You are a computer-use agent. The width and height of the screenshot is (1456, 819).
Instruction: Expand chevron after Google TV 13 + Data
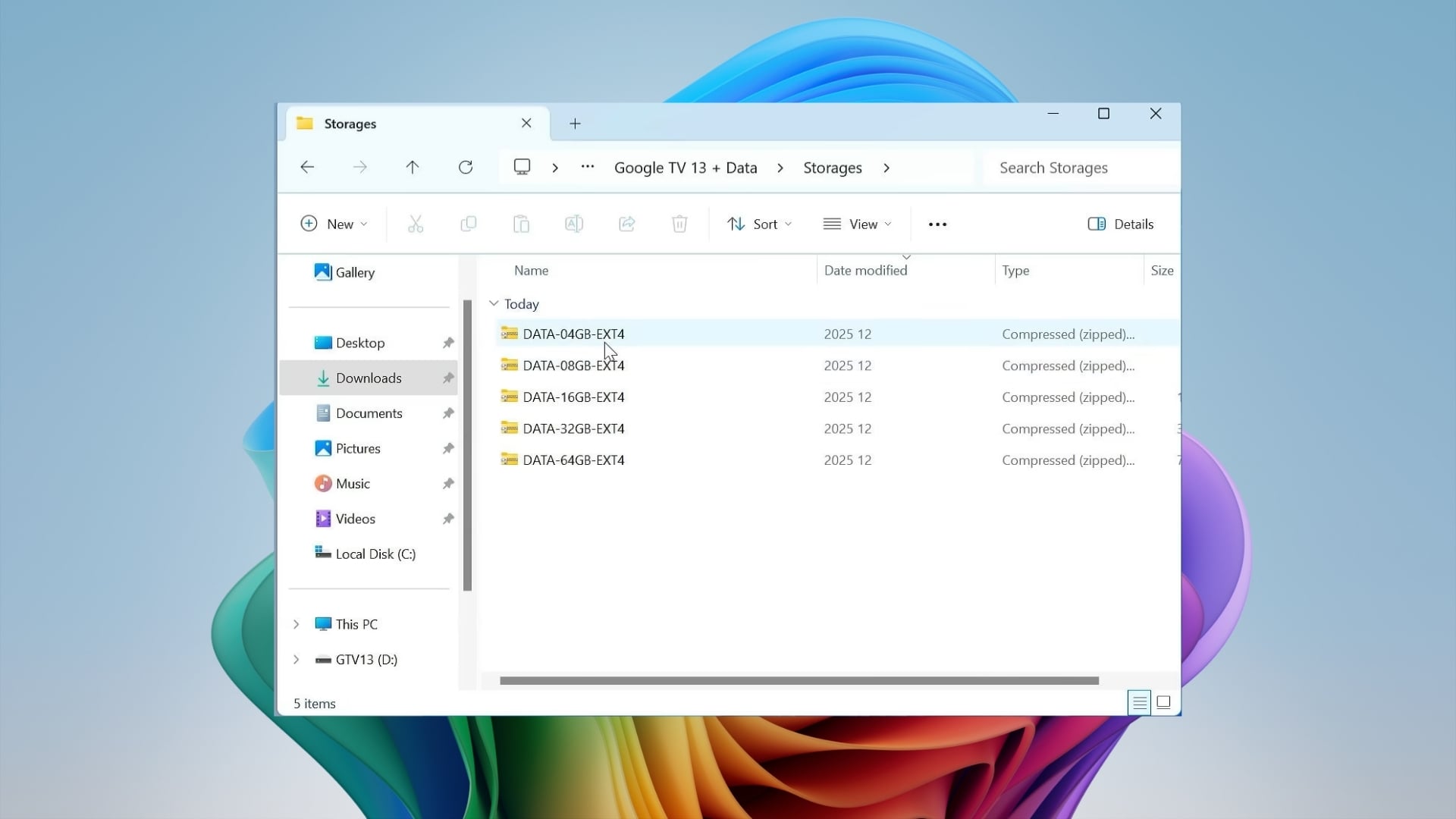(780, 168)
